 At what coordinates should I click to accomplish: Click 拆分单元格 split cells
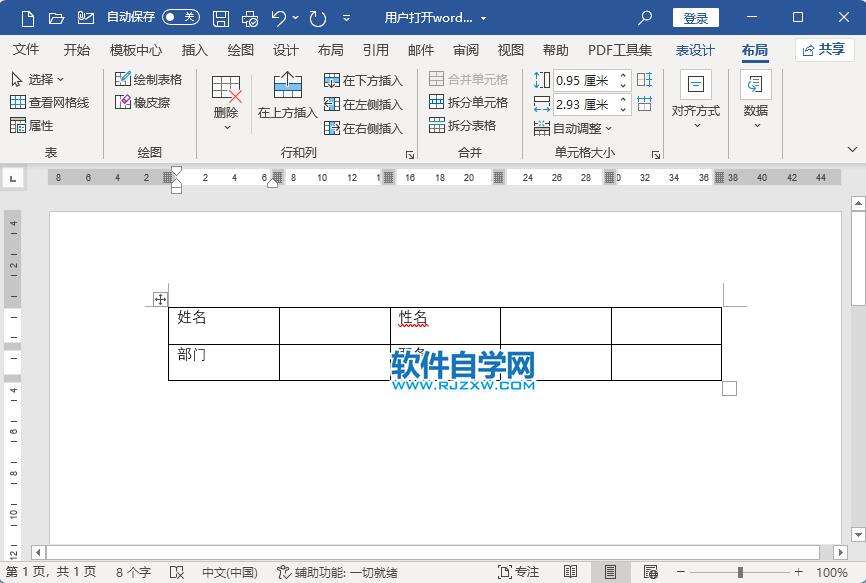click(x=468, y=102)
